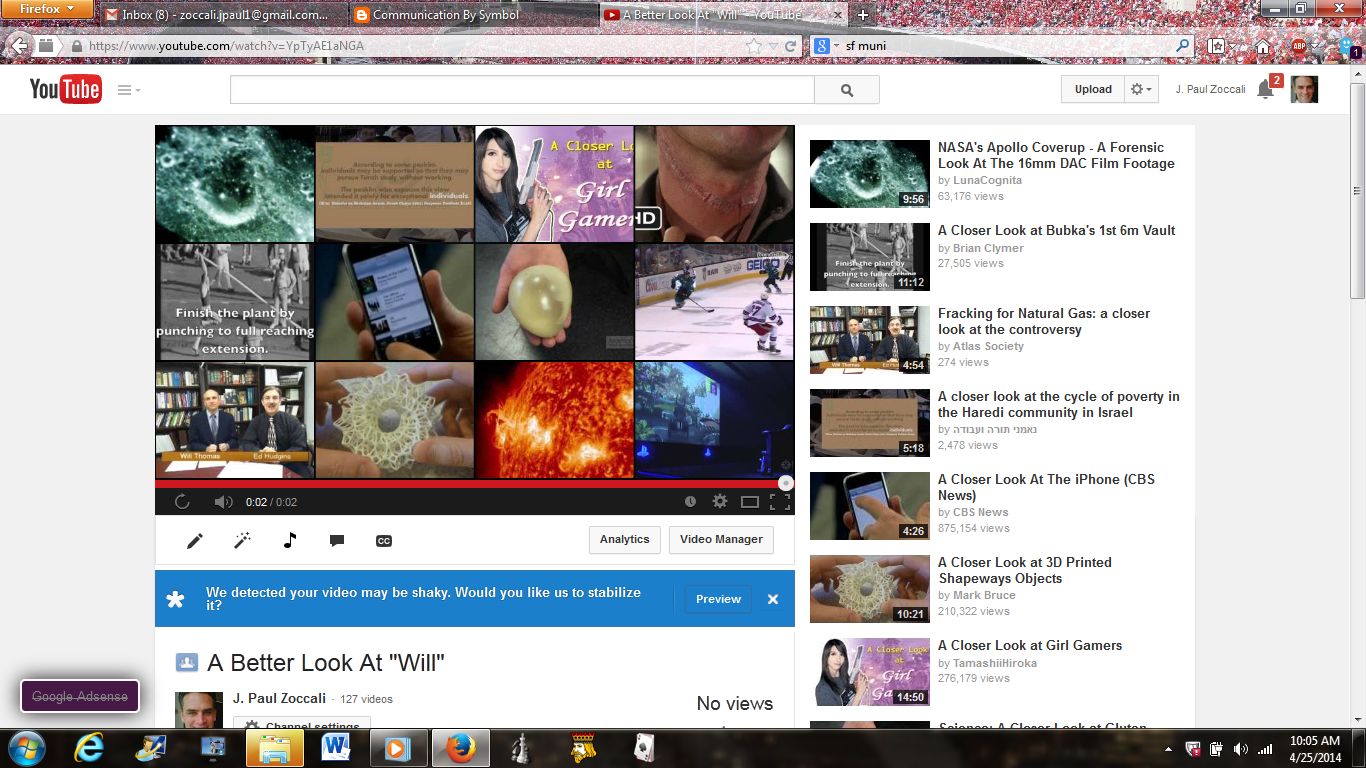Open NASA's Apollo Coverup suggested video
Screen dimensions: 1366x768
(1056, 155)
